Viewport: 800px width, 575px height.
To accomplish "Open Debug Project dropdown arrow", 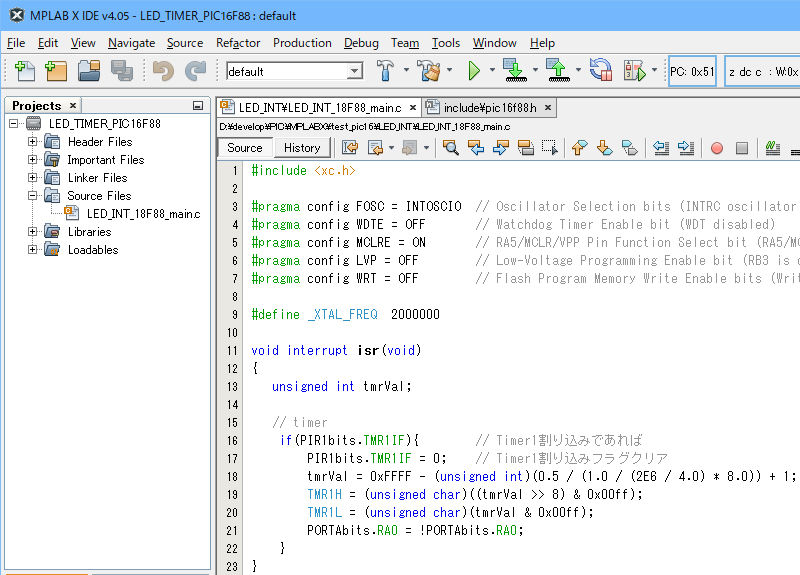I will [x=654, y=69].
